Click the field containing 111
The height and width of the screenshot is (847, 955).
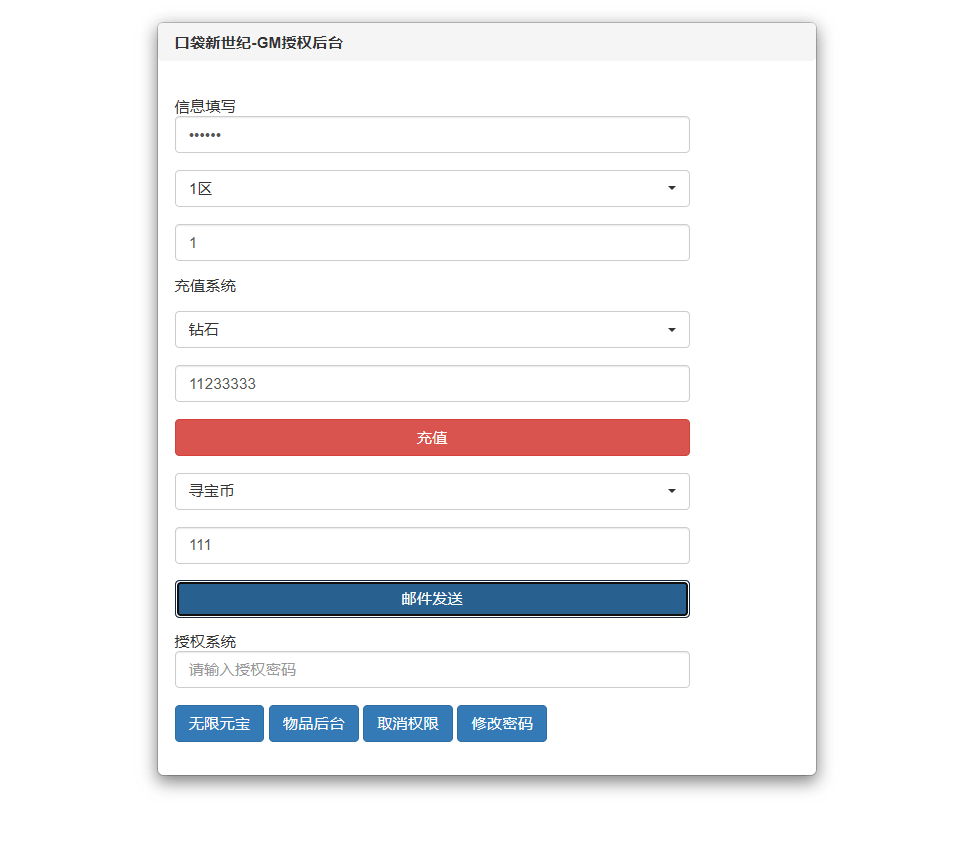[x=432, y=545]
